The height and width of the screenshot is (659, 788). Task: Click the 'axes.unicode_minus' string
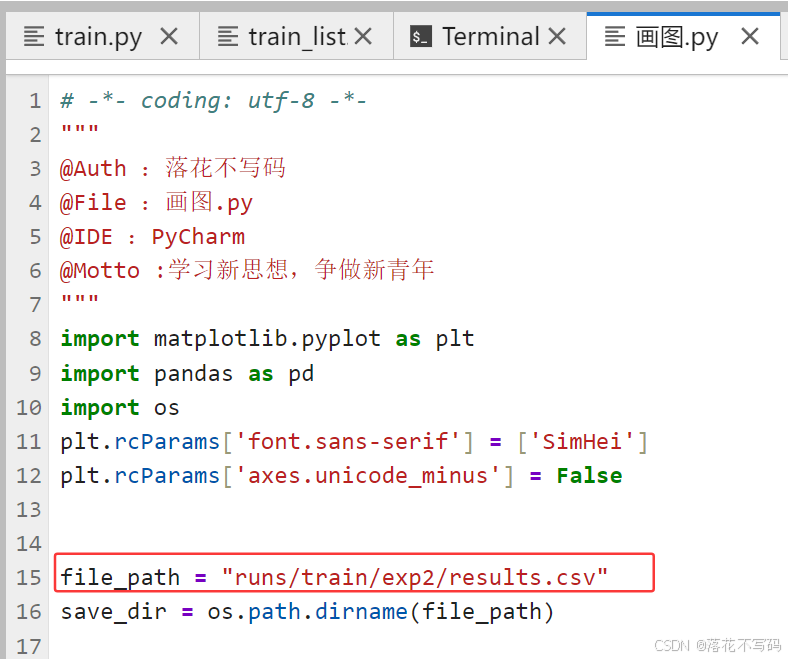click(368, 476)
